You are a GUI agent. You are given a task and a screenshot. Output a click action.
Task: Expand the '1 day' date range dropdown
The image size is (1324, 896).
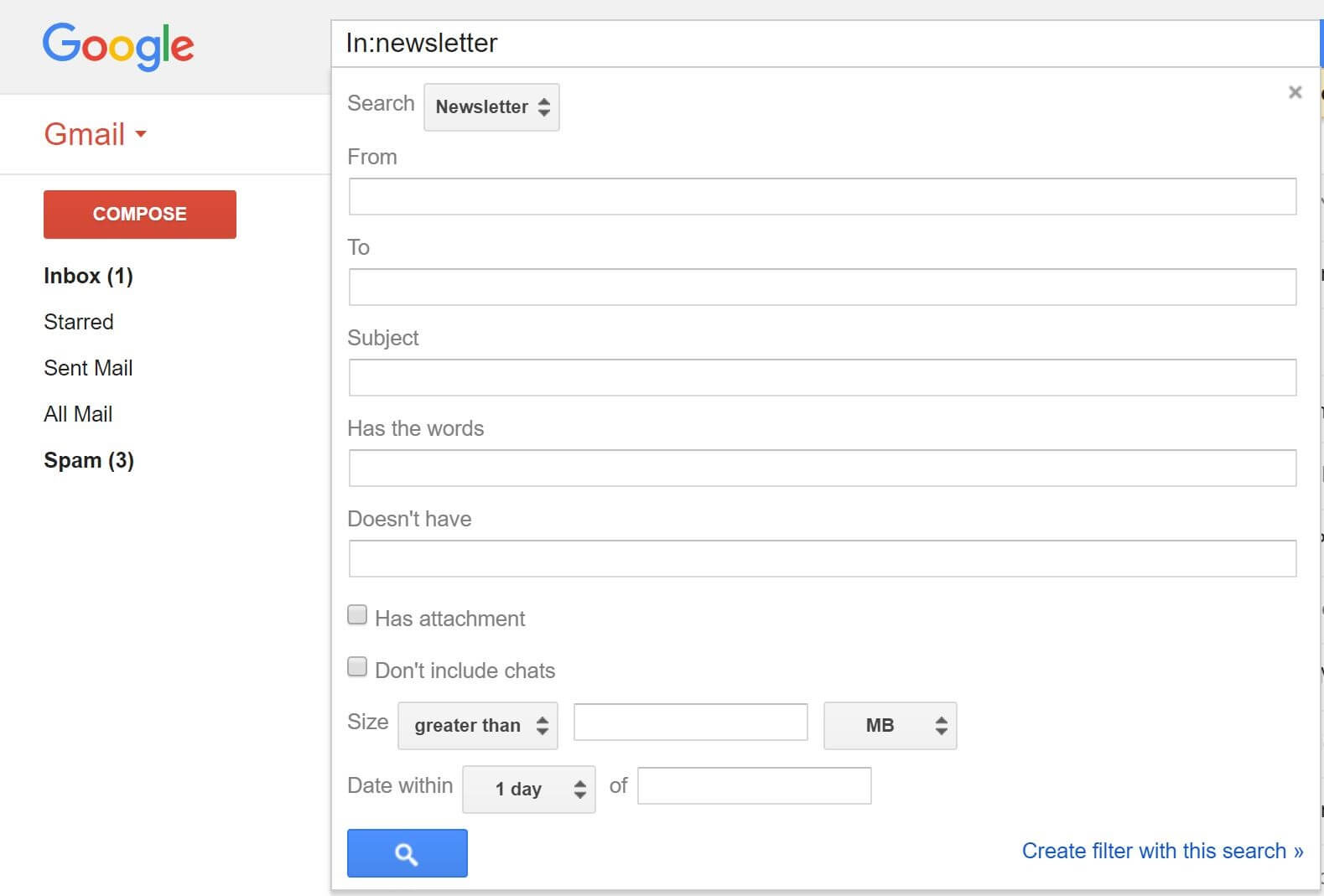[528, 789]
